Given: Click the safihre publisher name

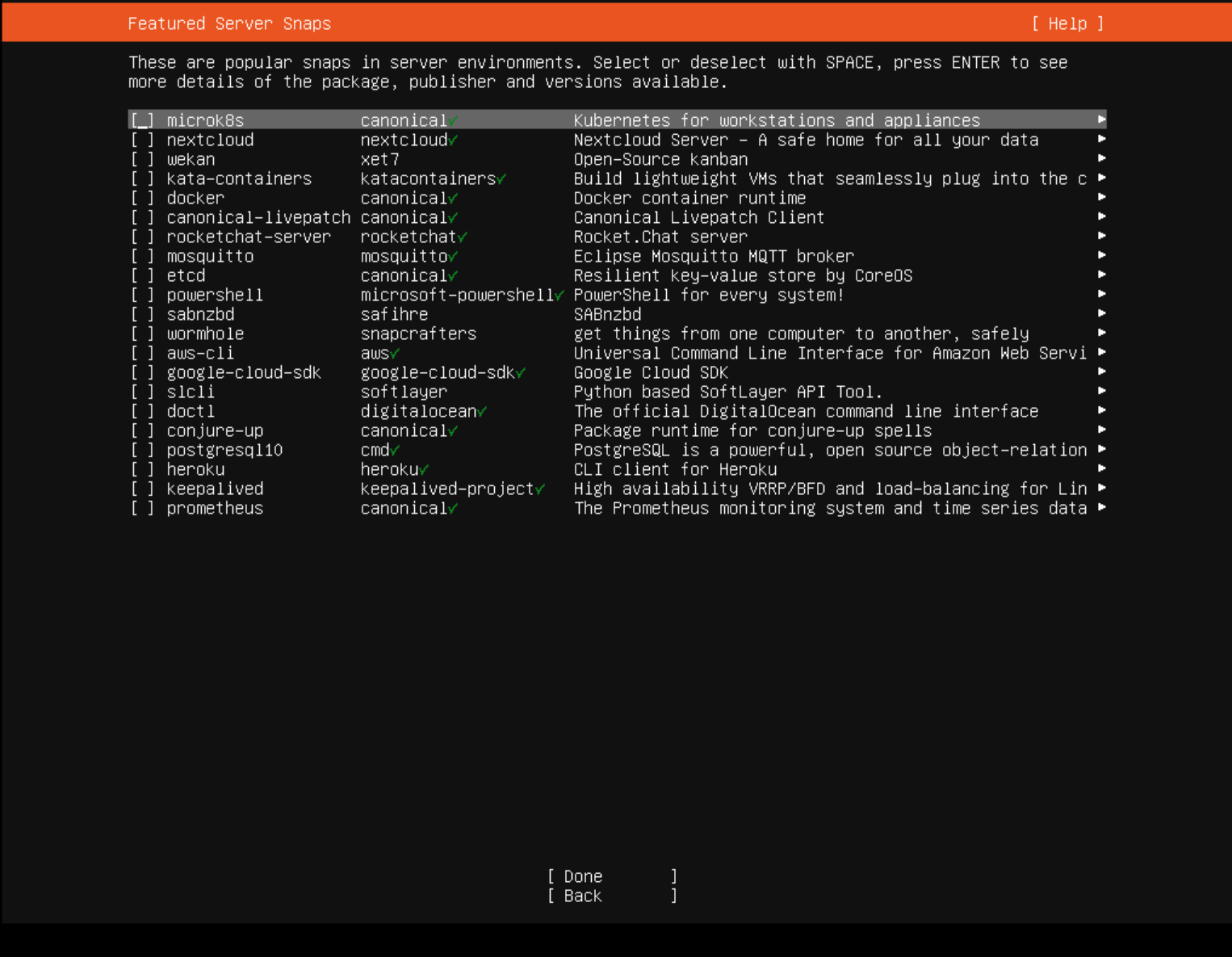Looking at the screenshot, I should coord(394,314).
